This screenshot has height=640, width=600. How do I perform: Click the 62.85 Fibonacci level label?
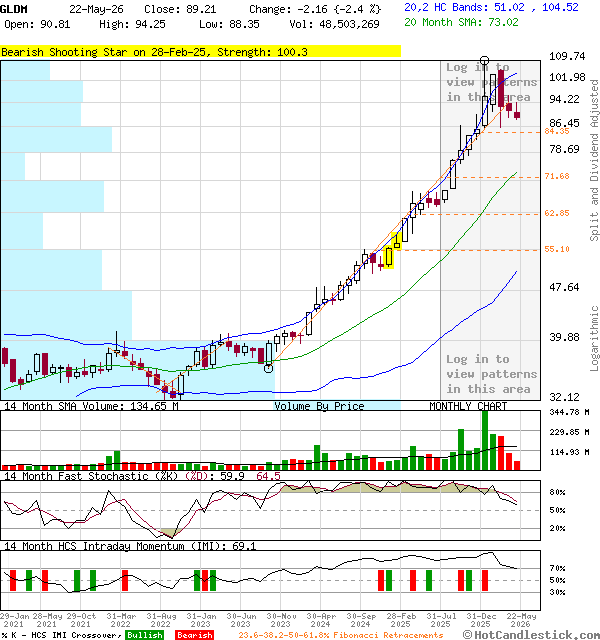click(557, 213)
